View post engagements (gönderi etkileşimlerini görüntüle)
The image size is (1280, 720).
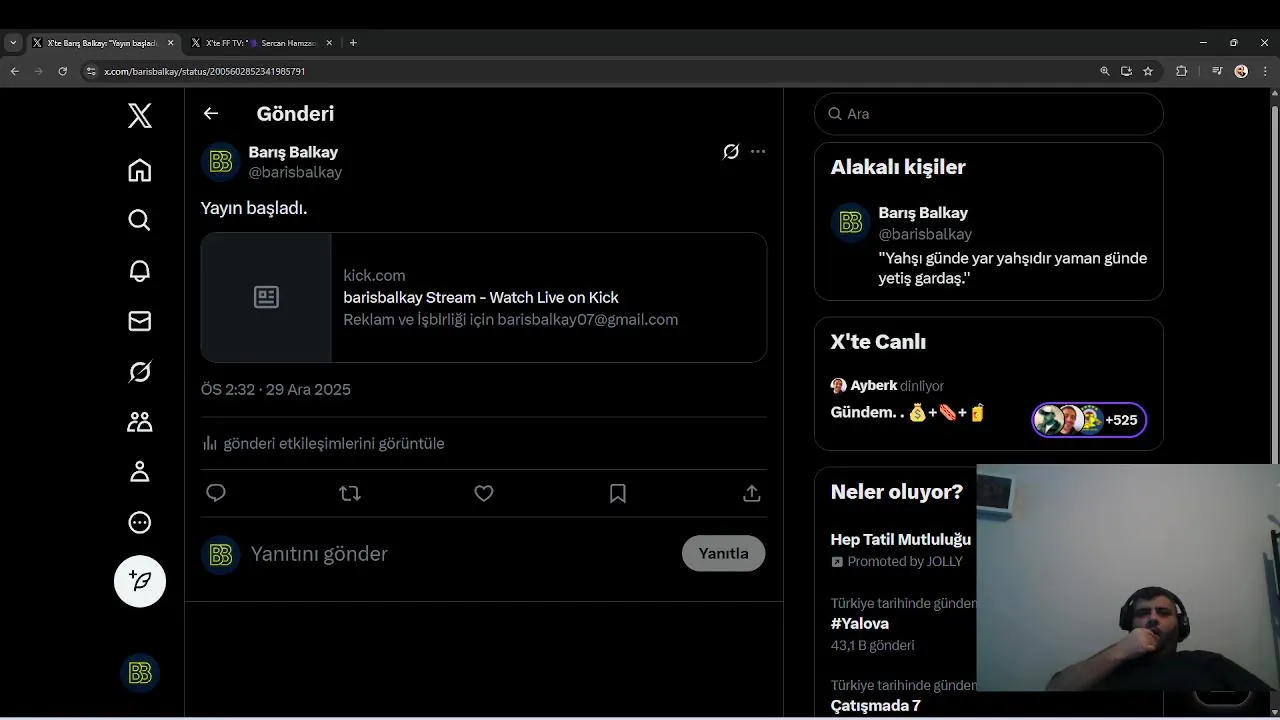coord(323,443)
